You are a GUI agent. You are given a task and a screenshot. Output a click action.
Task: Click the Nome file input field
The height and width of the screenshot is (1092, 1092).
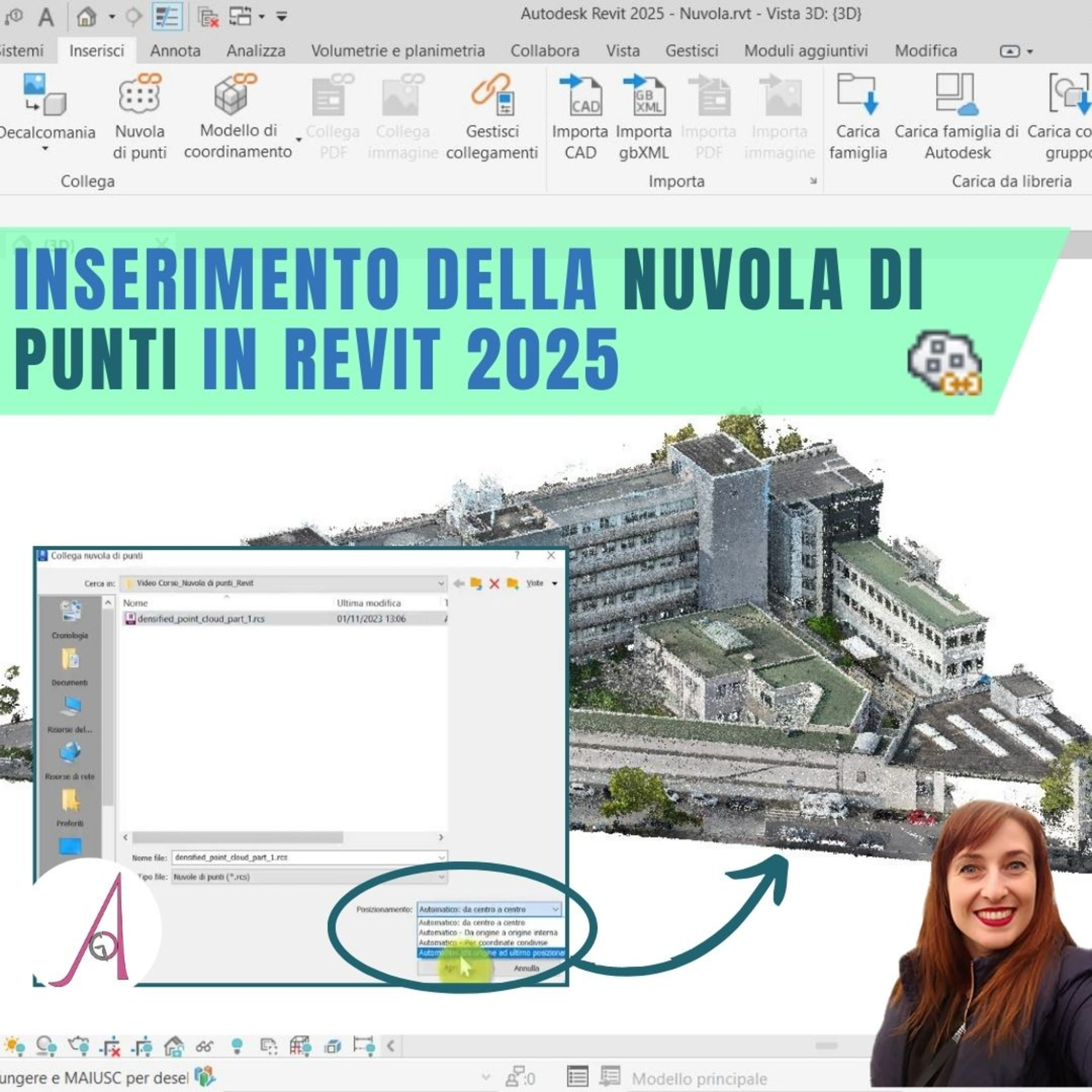pos(309,858)
